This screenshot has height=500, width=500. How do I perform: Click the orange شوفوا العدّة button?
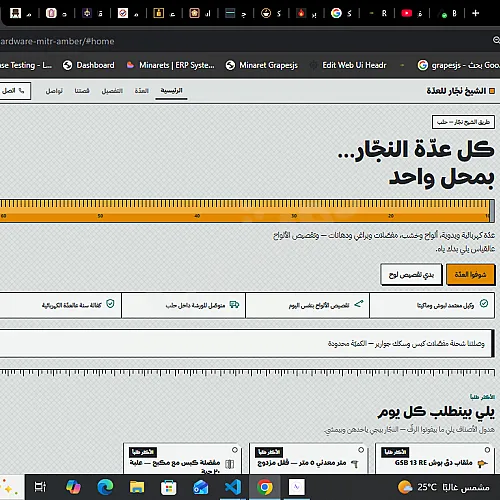[x=470, y=274]
